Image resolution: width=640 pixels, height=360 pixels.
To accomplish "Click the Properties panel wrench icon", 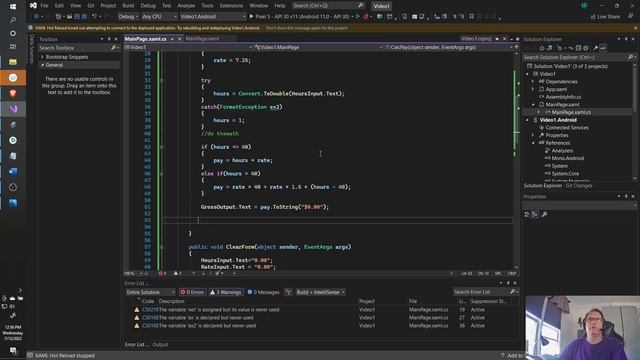I will [544, 214].
